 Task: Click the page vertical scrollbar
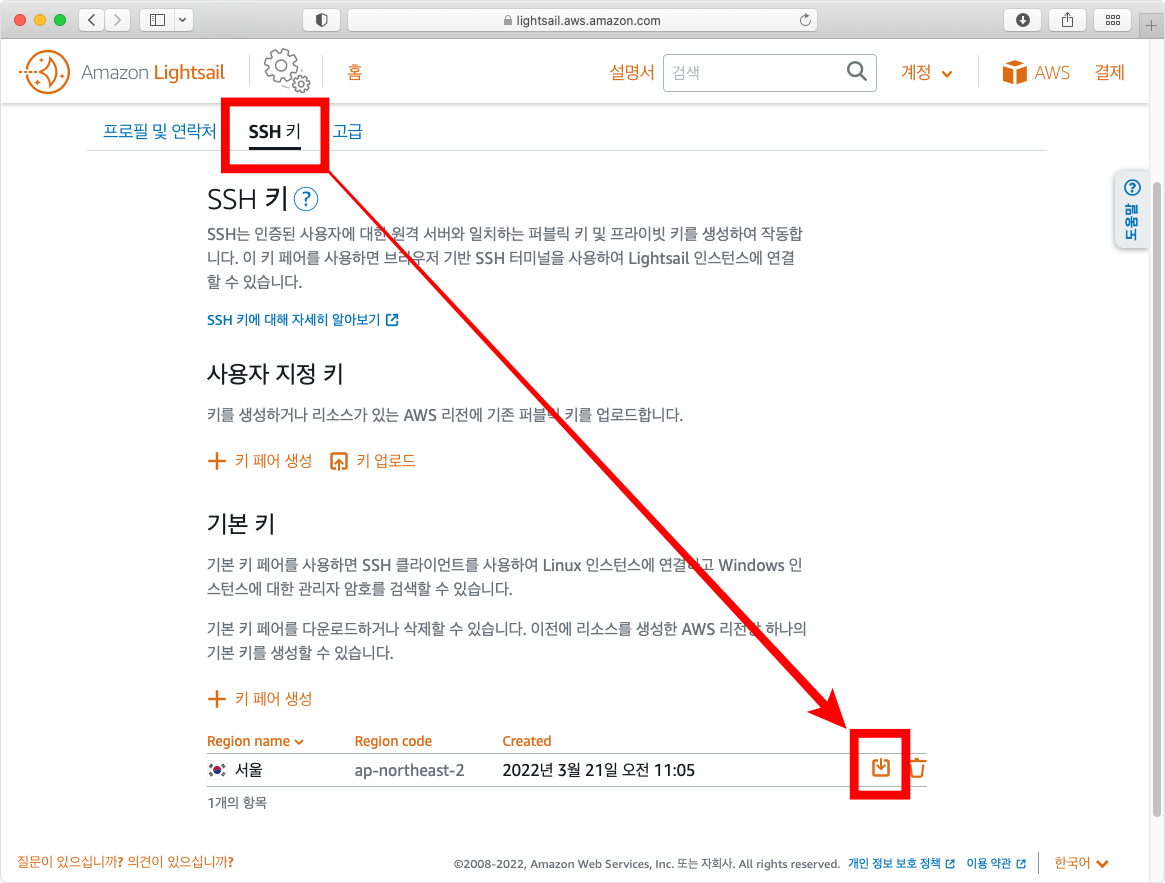click(x=1157, y=498)
